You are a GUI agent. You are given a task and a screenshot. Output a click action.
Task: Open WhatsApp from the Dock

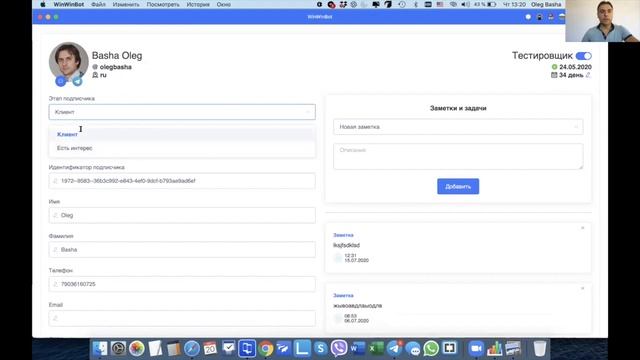(431, 348)
